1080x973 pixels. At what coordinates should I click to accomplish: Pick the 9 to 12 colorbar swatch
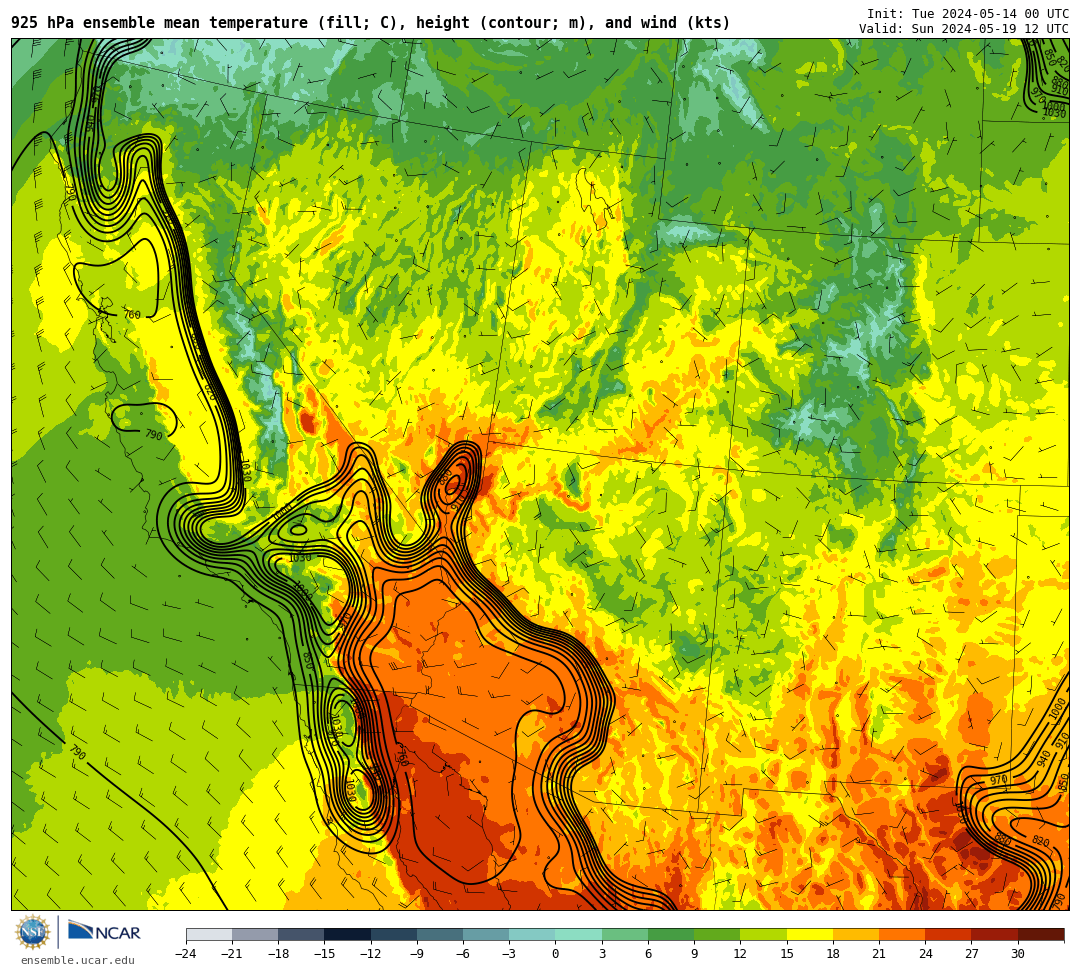coord(717,934)
